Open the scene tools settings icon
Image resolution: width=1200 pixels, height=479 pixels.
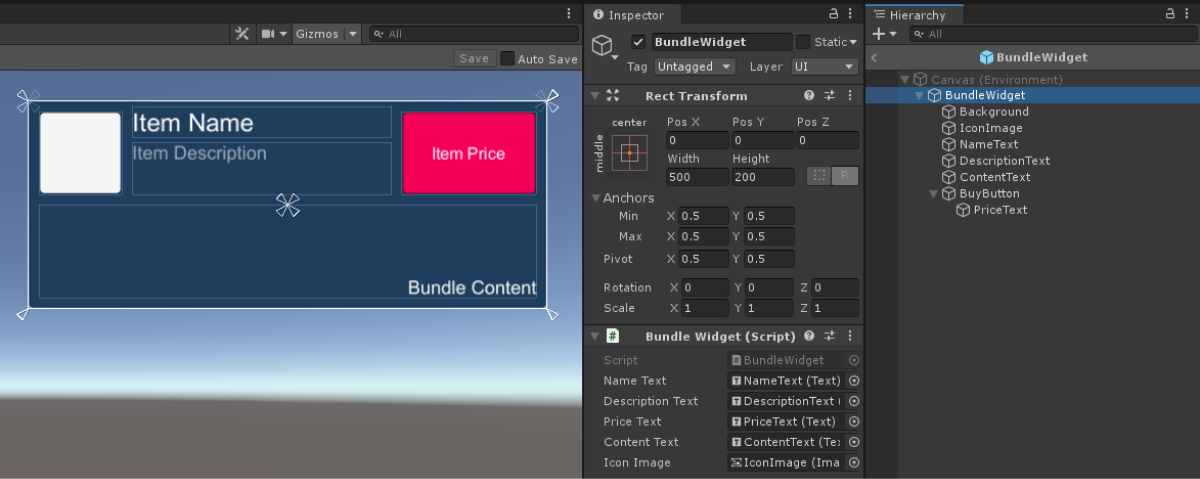point(241,34)
